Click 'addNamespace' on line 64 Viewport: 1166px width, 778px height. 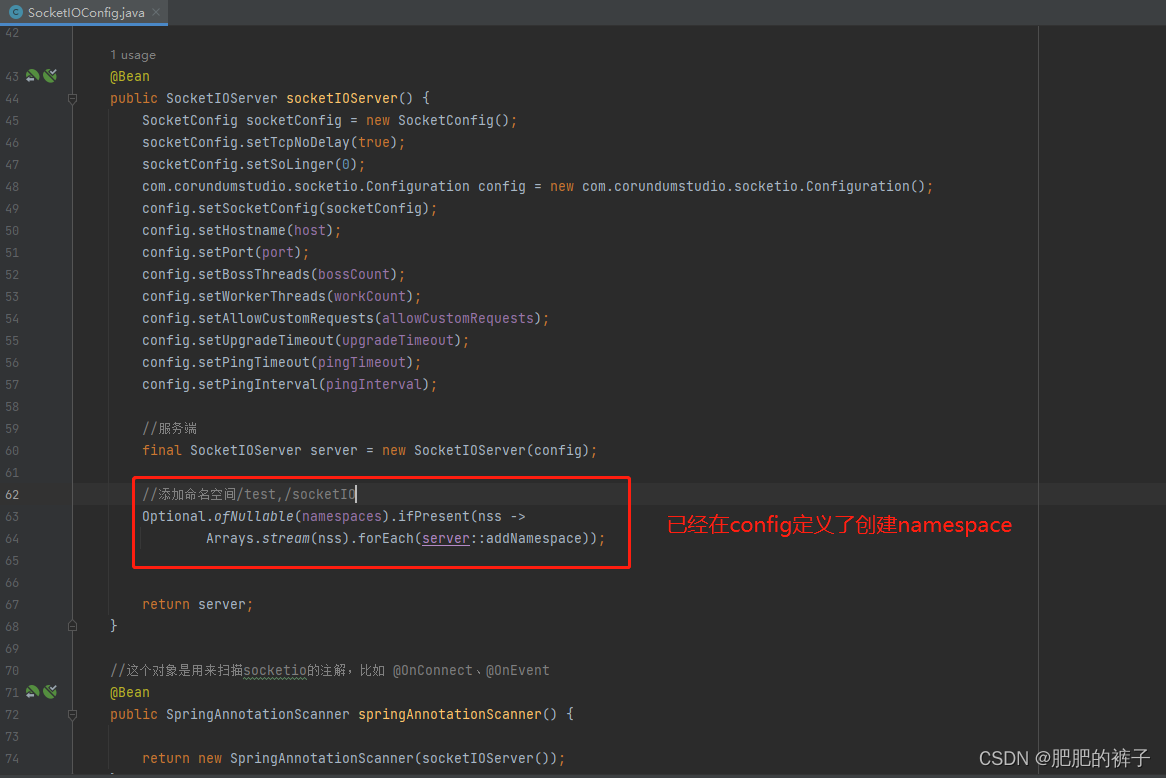[x=534, y=539]
